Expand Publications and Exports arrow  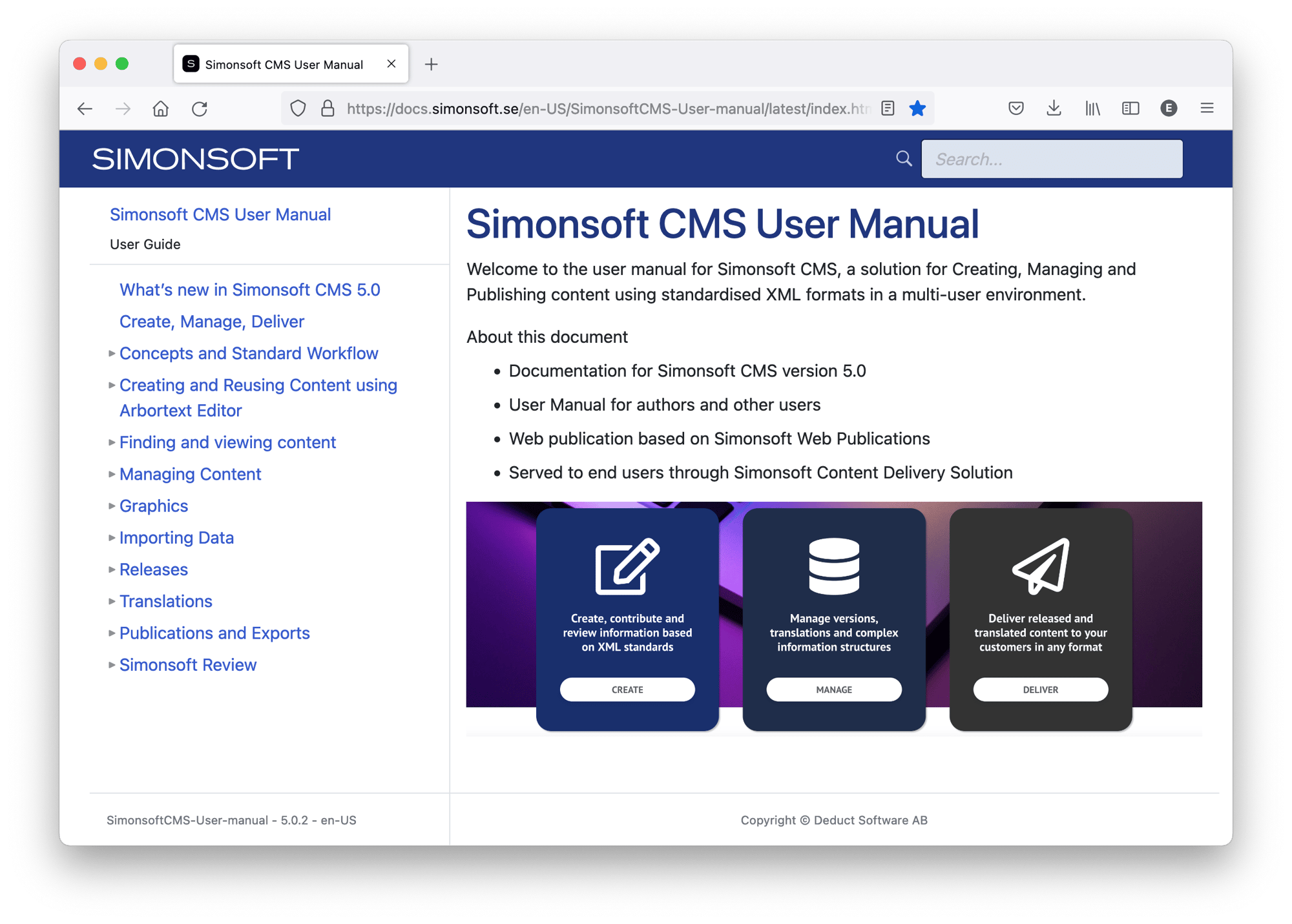point(112,633)
